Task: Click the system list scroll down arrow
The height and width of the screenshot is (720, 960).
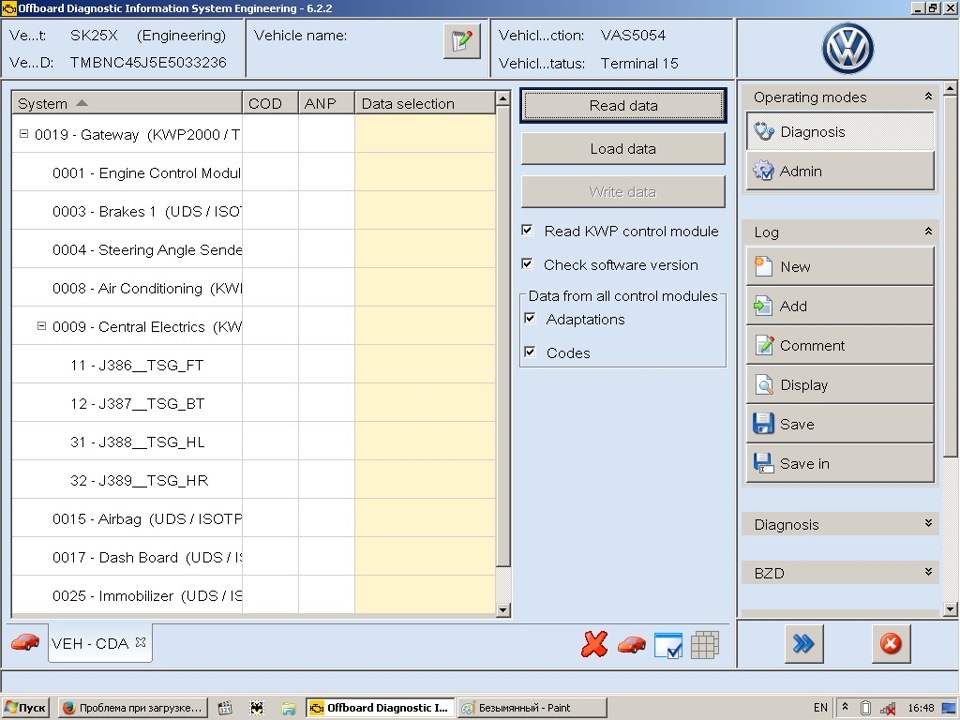Action: pyautogui.click(x=503, y=609)
